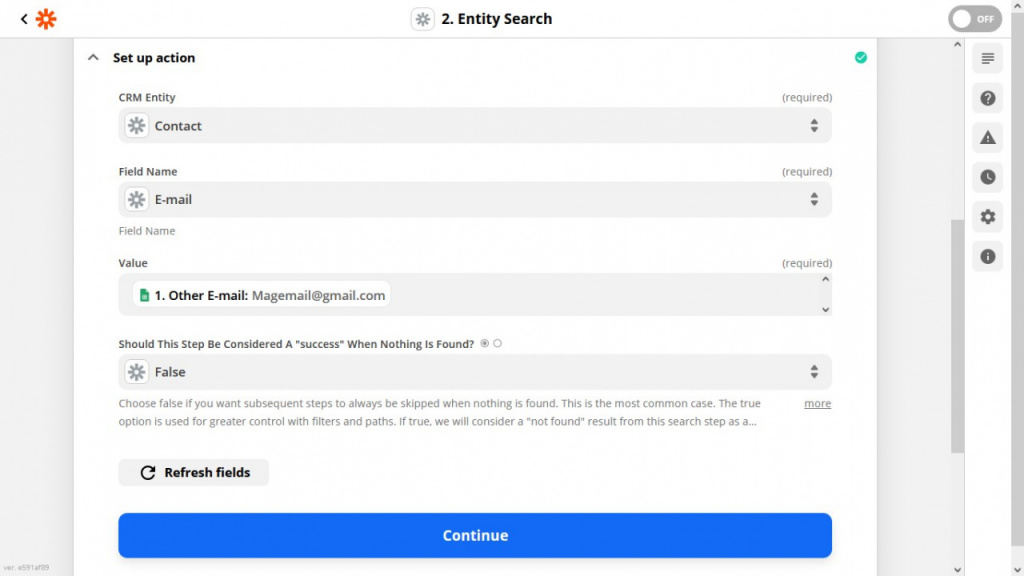Screen dimensions: 1024x576
Task: Click the Refresh fields button
Action: [193, 472]
